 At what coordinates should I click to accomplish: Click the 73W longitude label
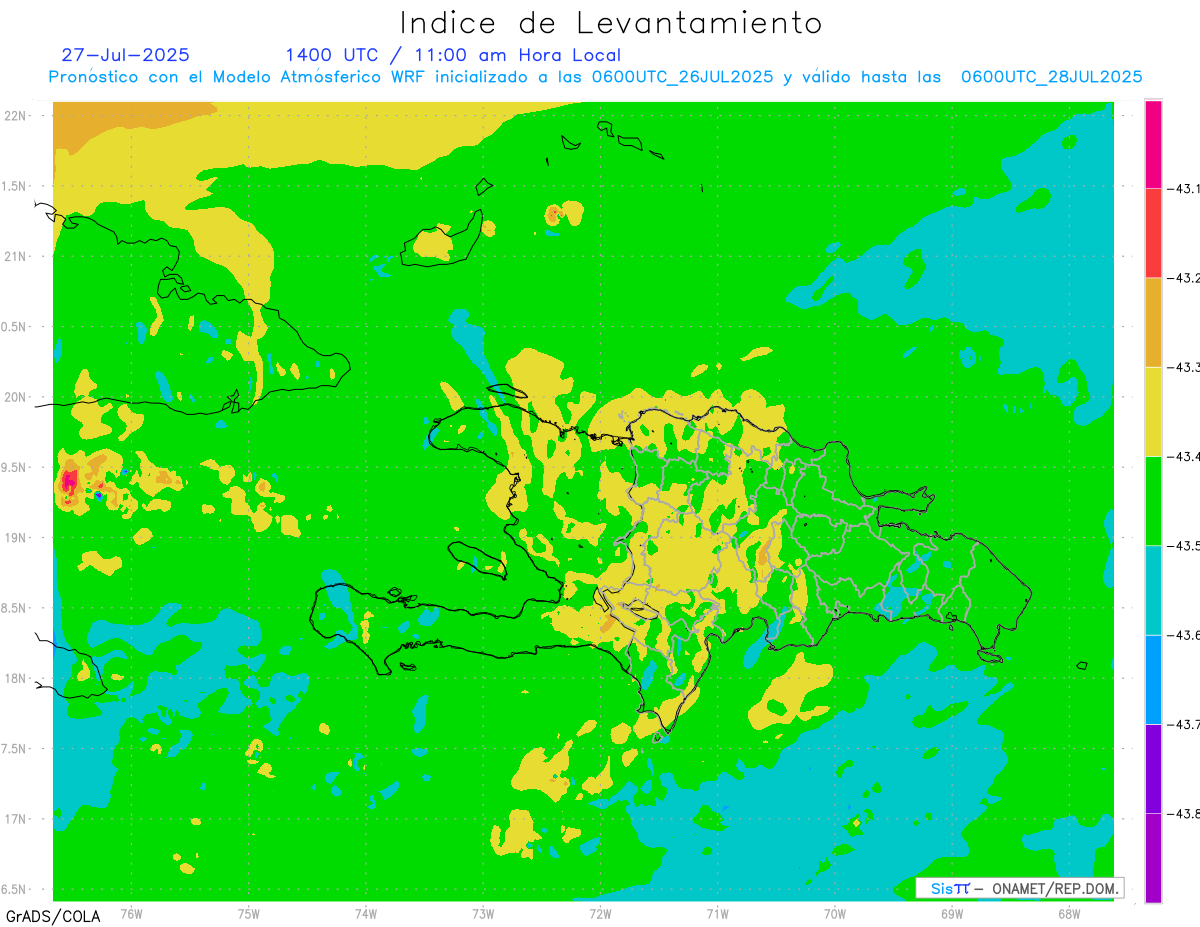tap(483, 915)
